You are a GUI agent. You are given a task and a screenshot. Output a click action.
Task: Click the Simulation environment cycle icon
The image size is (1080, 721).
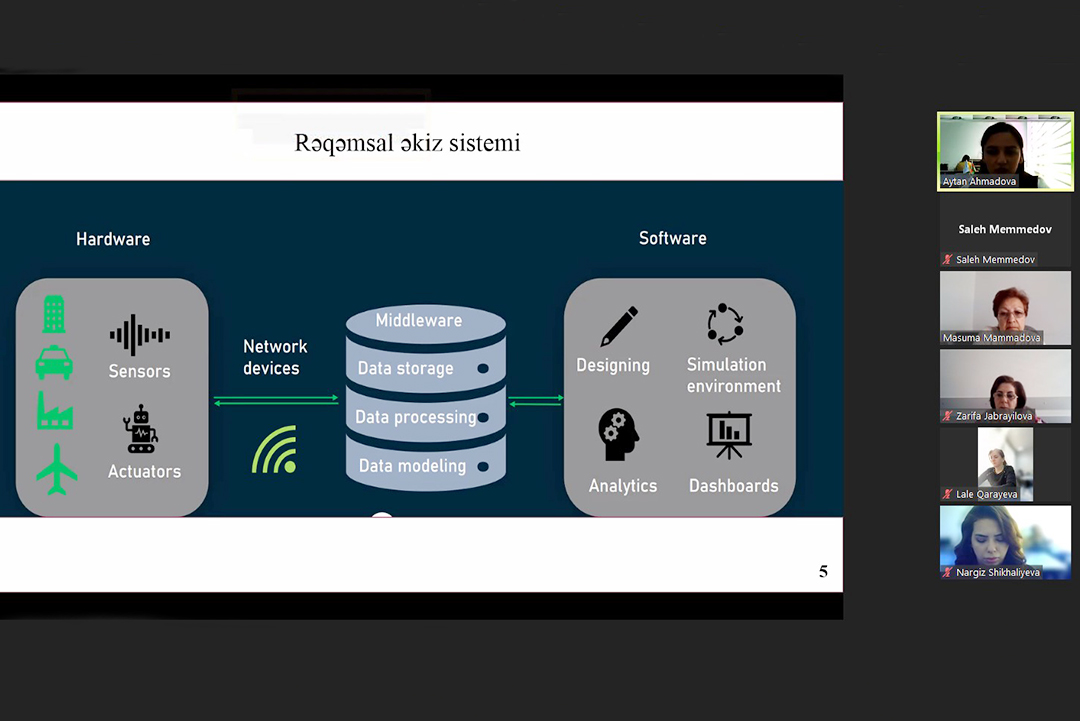coord(725,324)
